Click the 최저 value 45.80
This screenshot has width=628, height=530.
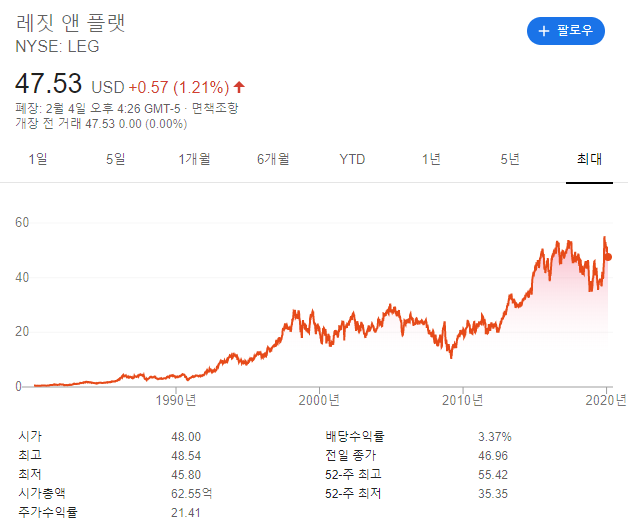pos(186,475)
